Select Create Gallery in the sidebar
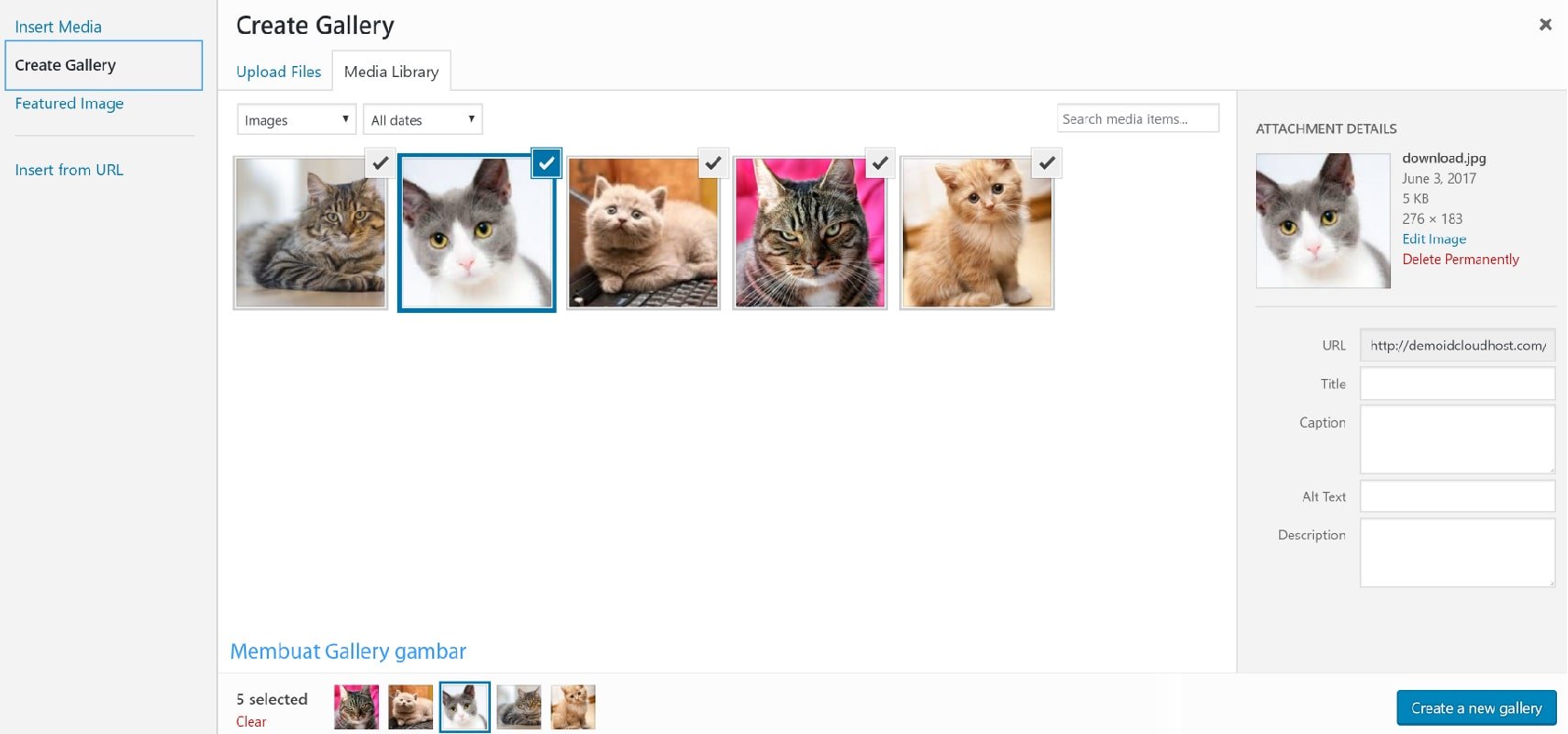1568x734 pixels. coord(104,65)
